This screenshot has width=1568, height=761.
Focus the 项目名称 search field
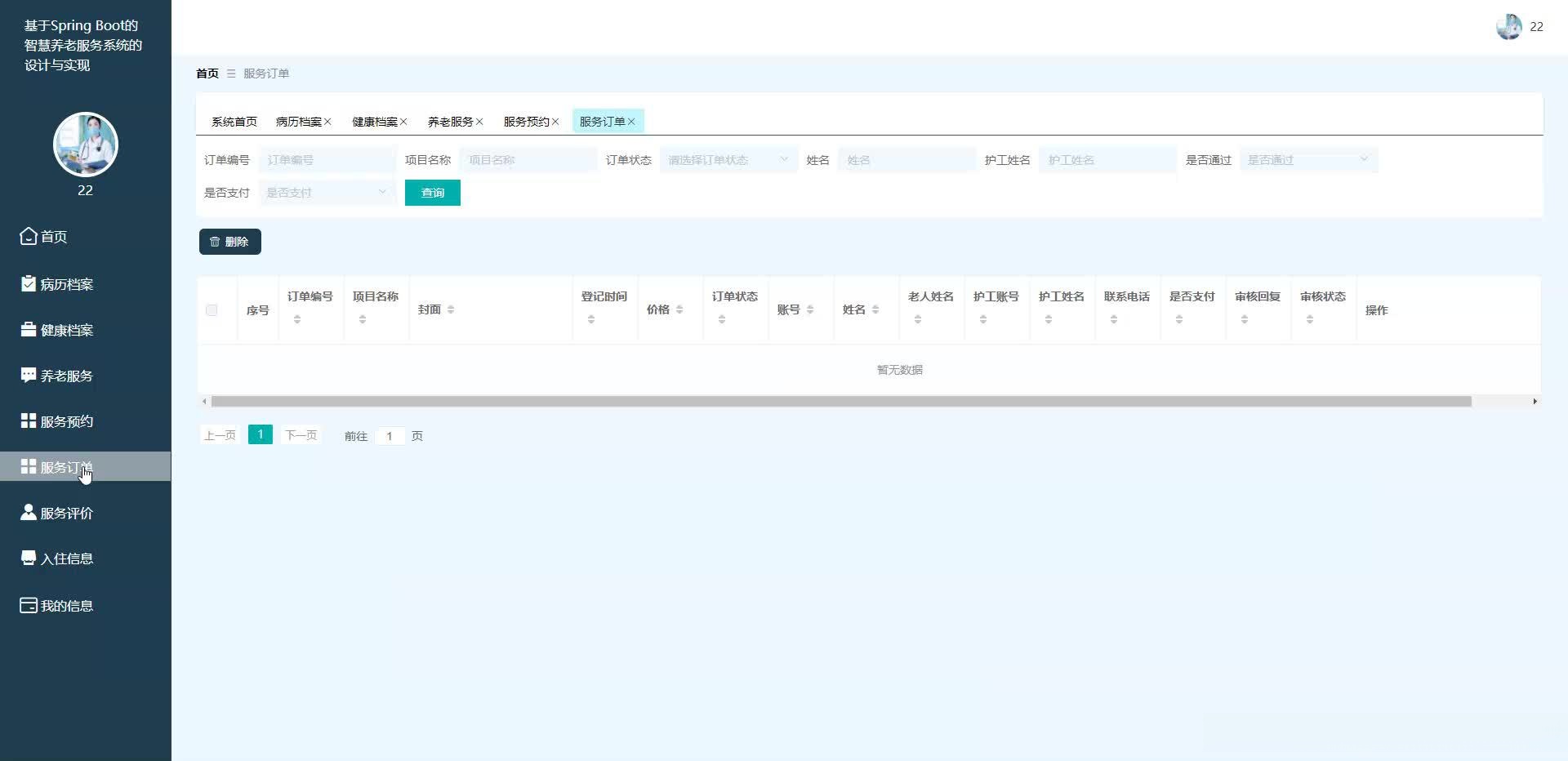tap(528, 160)
